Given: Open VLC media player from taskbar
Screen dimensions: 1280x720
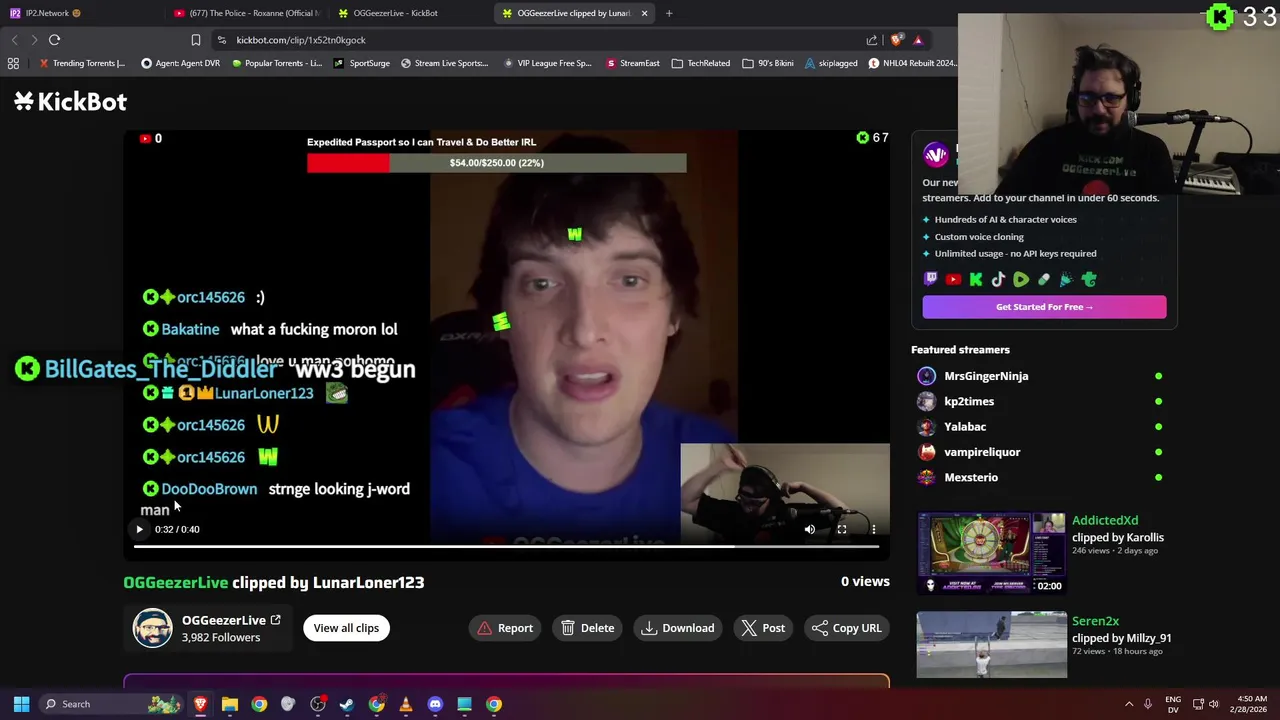Looking at the screenshot, I should click(x=406, y=704).
